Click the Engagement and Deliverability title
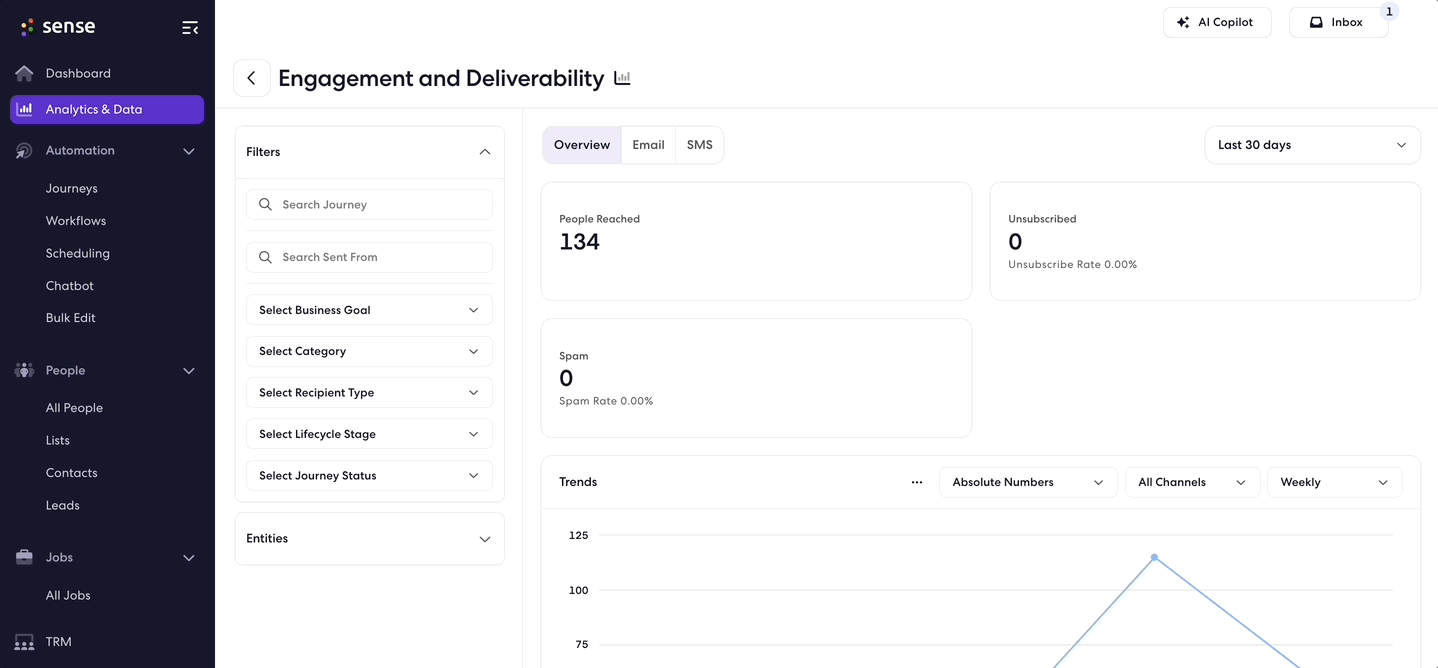 pyautogui.click(x=441, y=78)
